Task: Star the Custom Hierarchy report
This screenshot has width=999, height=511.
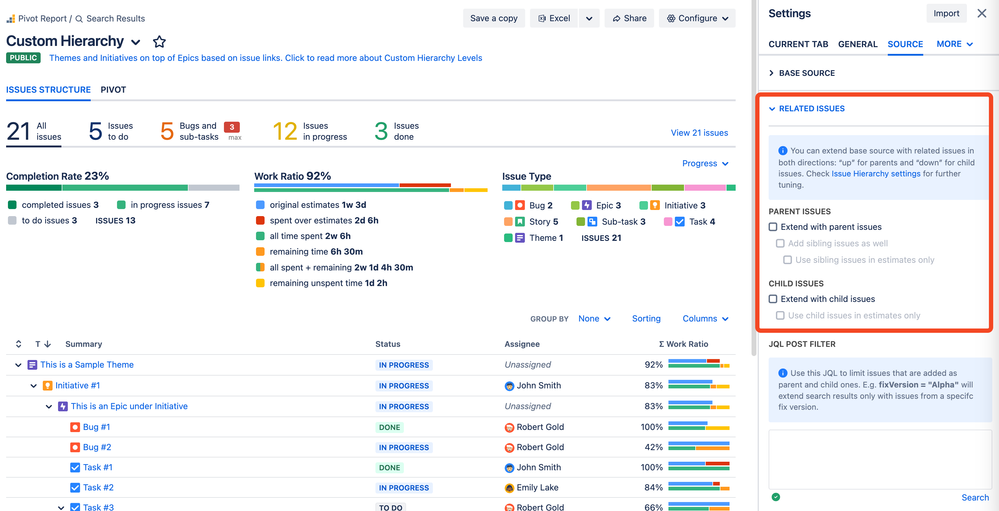Action: click(x=159, y=42)
